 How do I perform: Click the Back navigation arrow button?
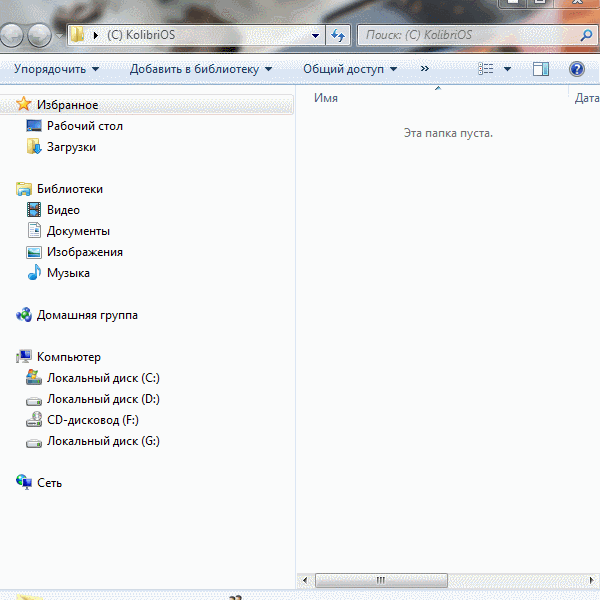point(12,35)
